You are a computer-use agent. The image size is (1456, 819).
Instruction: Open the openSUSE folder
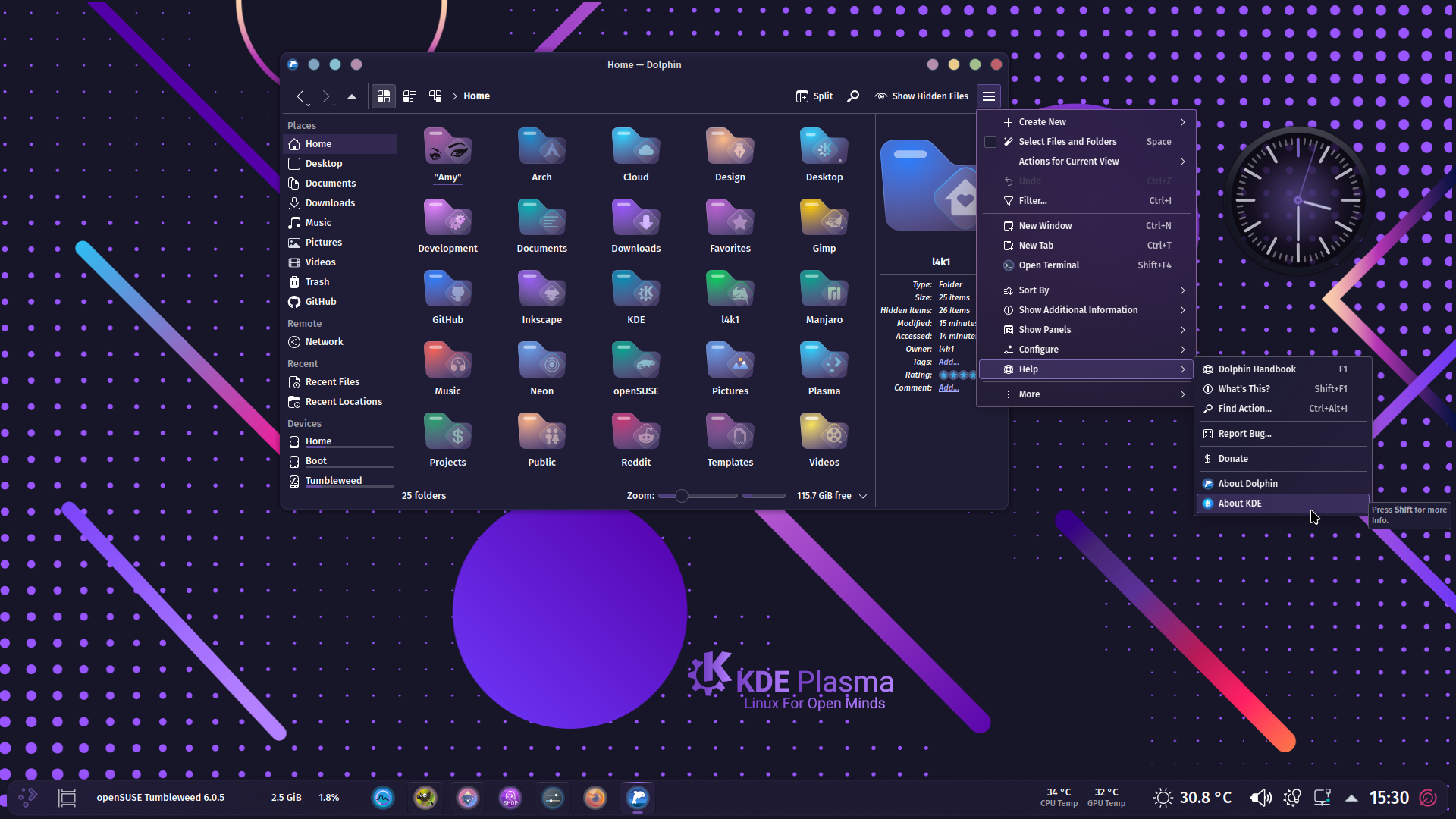point(635,369)
